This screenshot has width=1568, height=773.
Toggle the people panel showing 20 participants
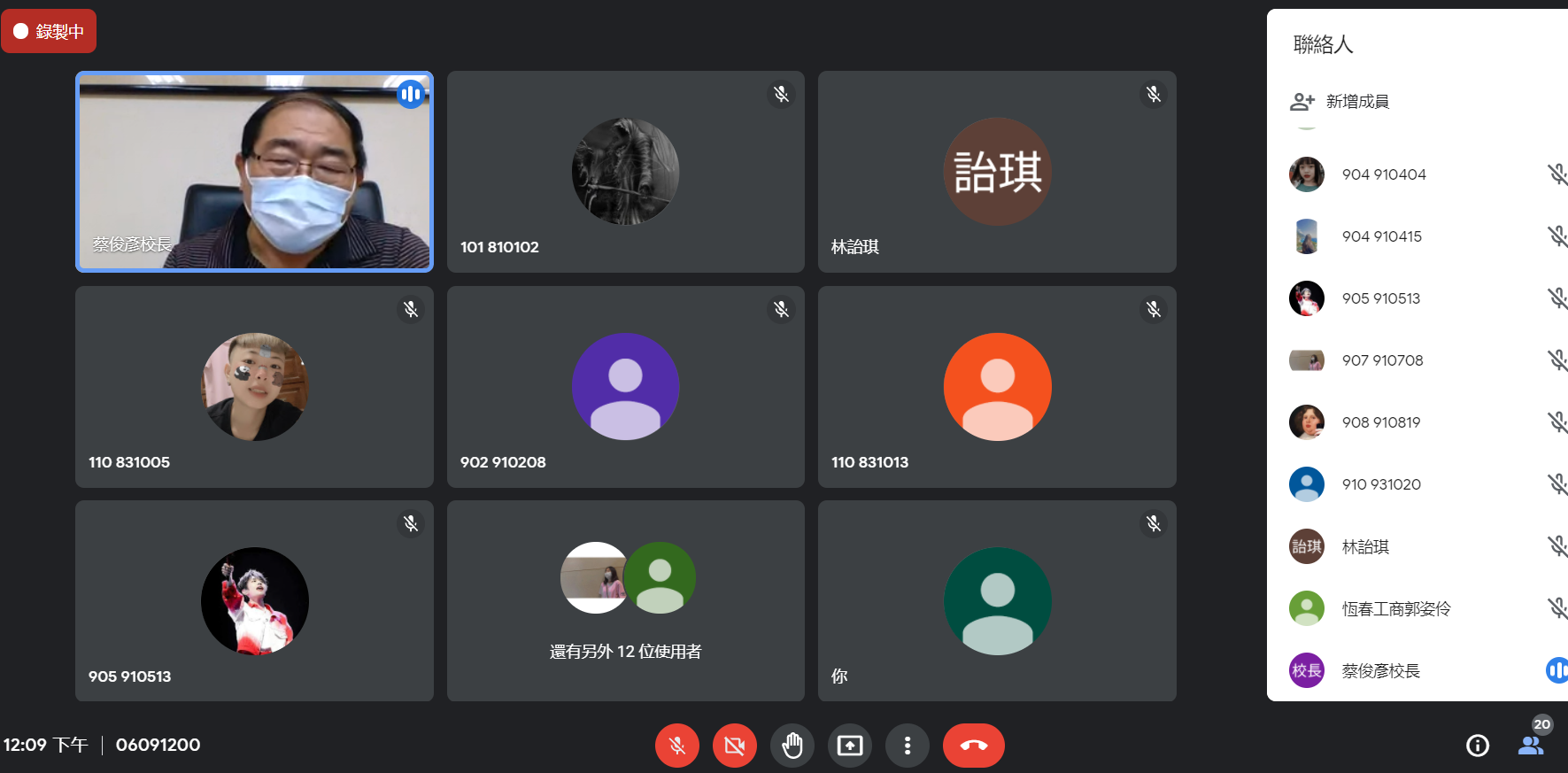click(1532, 746)
